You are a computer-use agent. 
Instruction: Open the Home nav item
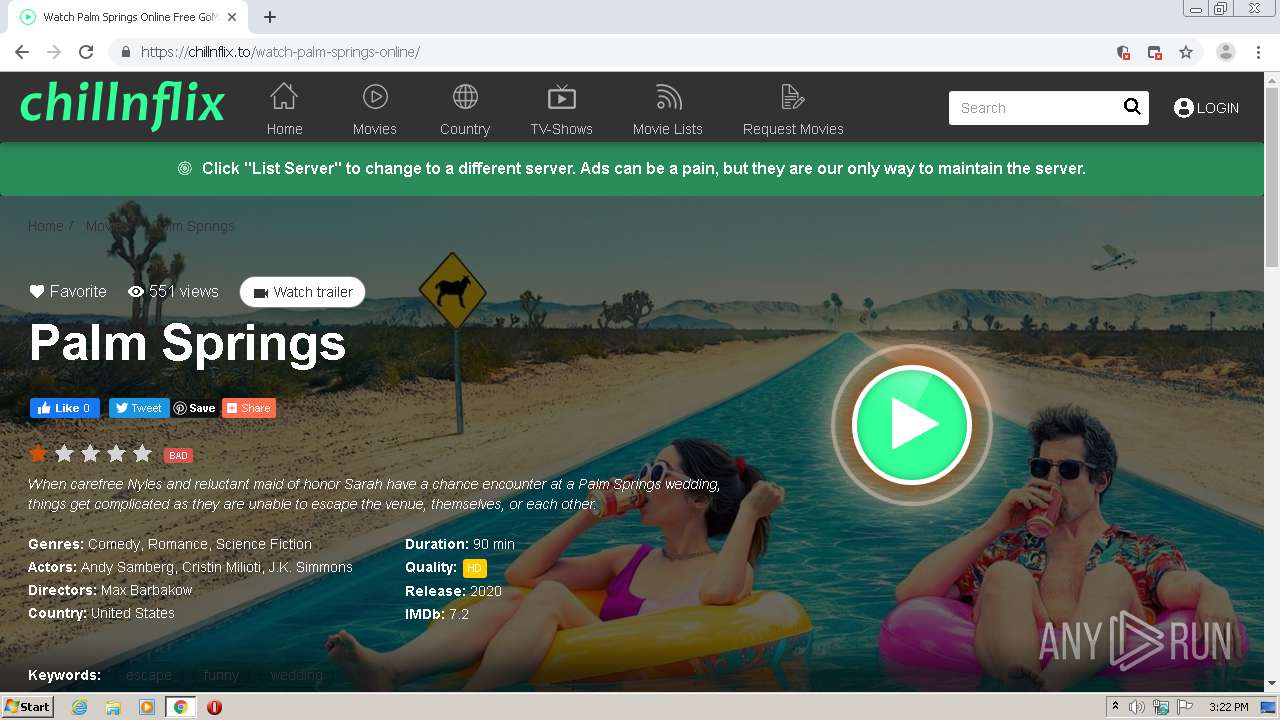(284, 109)
